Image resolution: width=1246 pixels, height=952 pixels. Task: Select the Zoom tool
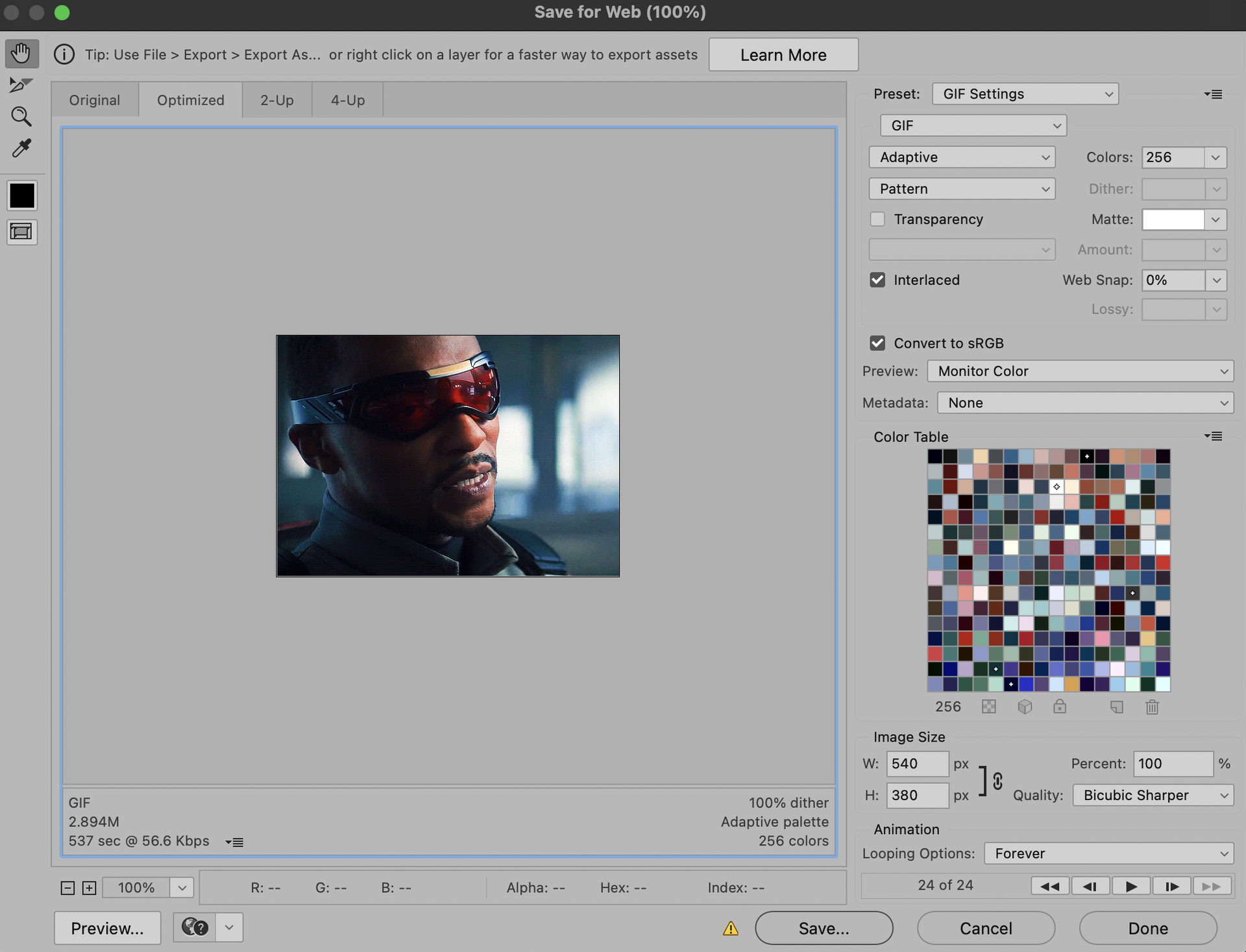[21, 117]
